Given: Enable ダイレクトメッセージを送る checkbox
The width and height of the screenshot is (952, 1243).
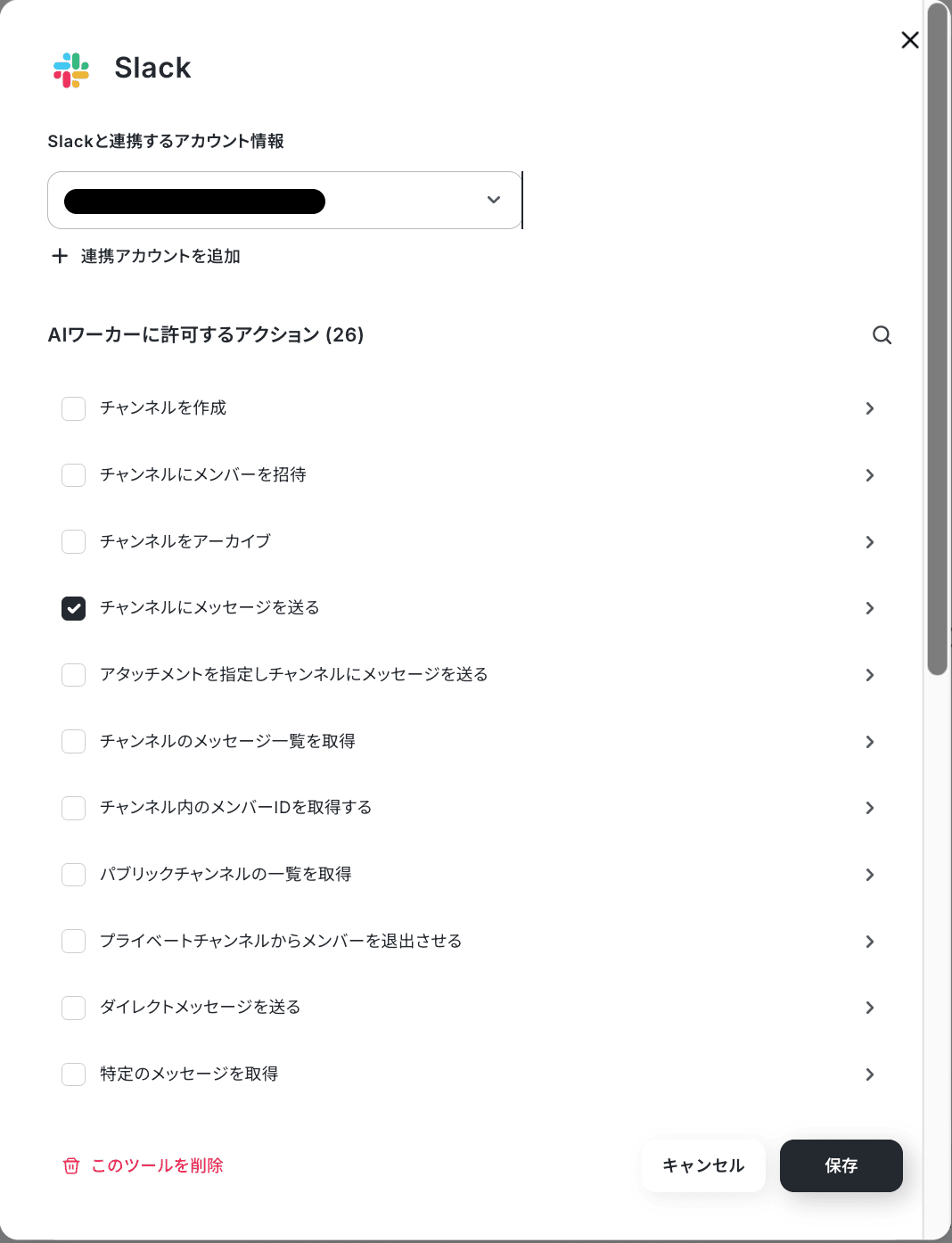Looking at the screenshot, I should [73, 1008].
